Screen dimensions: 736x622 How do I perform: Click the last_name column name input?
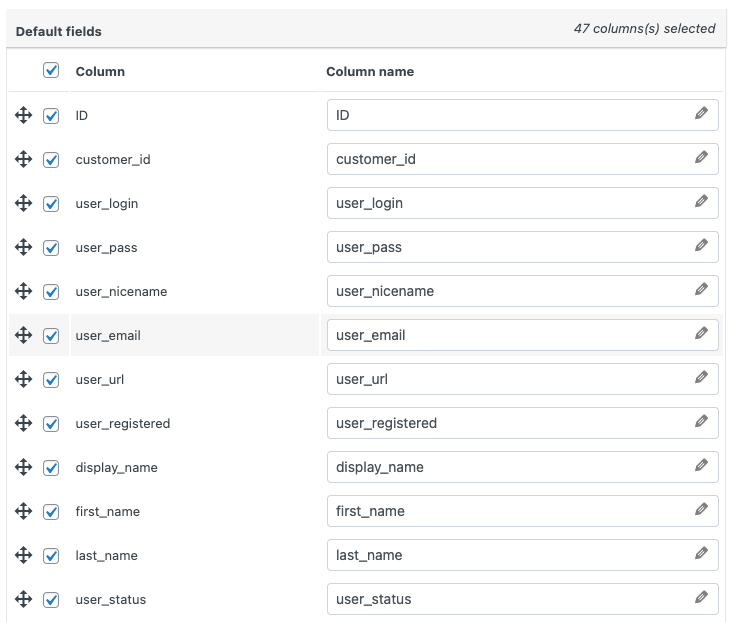(x=522, y=555)
